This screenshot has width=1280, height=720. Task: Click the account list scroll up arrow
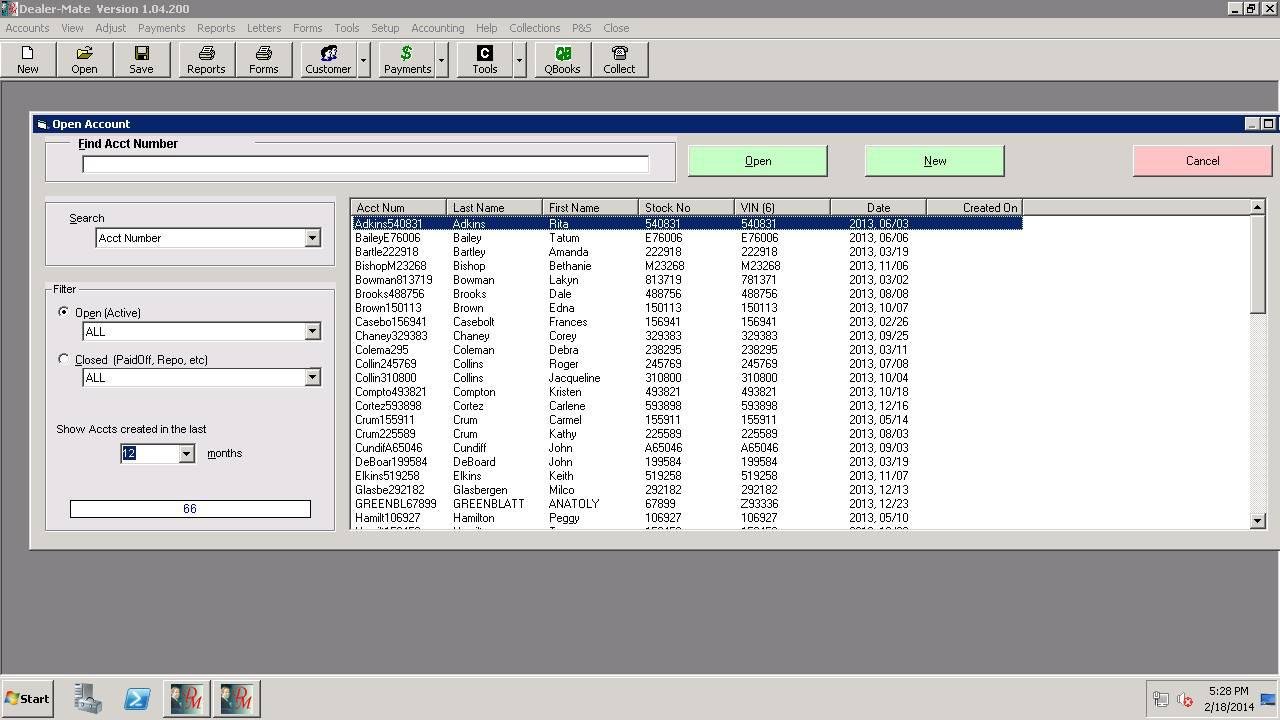[x=1258, y=207]
